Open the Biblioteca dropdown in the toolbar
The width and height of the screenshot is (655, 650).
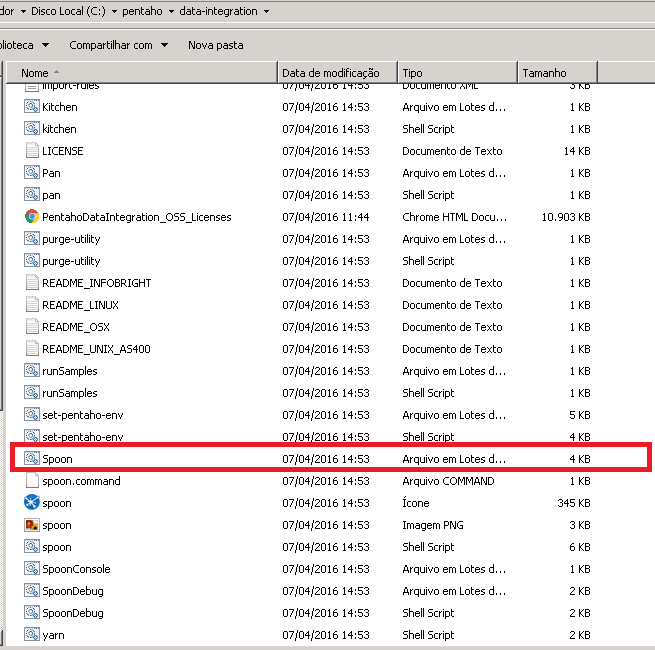click(x=23, y=45)
